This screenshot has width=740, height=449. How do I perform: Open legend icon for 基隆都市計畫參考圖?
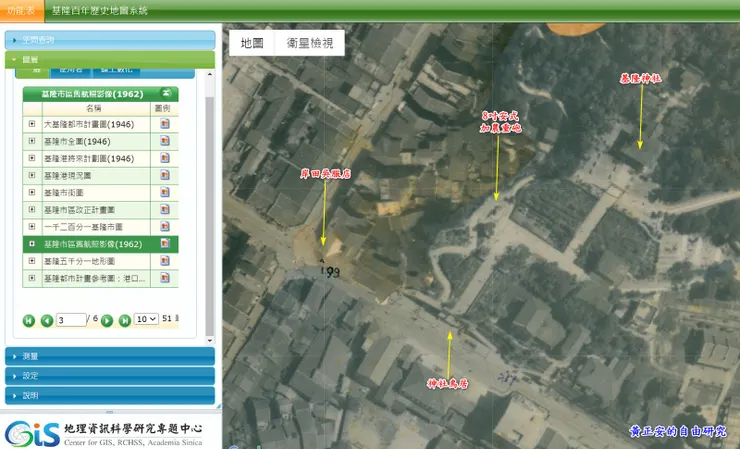pyautogui.click(x=165, y=278)
